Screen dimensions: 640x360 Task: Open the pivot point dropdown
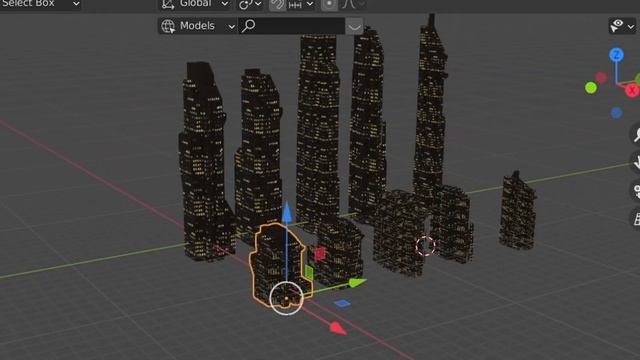click(250, 4)
